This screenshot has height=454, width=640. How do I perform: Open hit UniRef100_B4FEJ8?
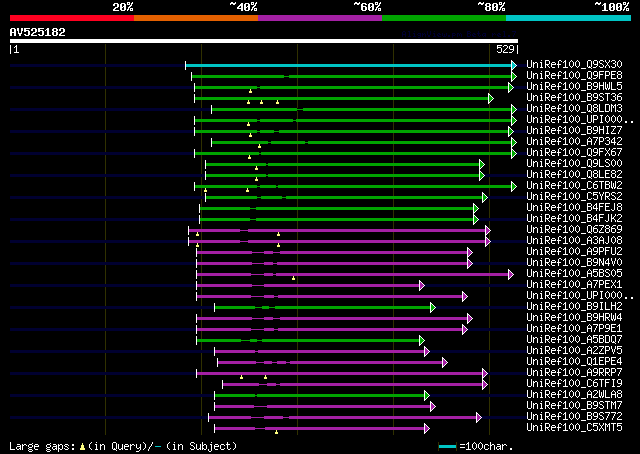click(x=574, y=207)
